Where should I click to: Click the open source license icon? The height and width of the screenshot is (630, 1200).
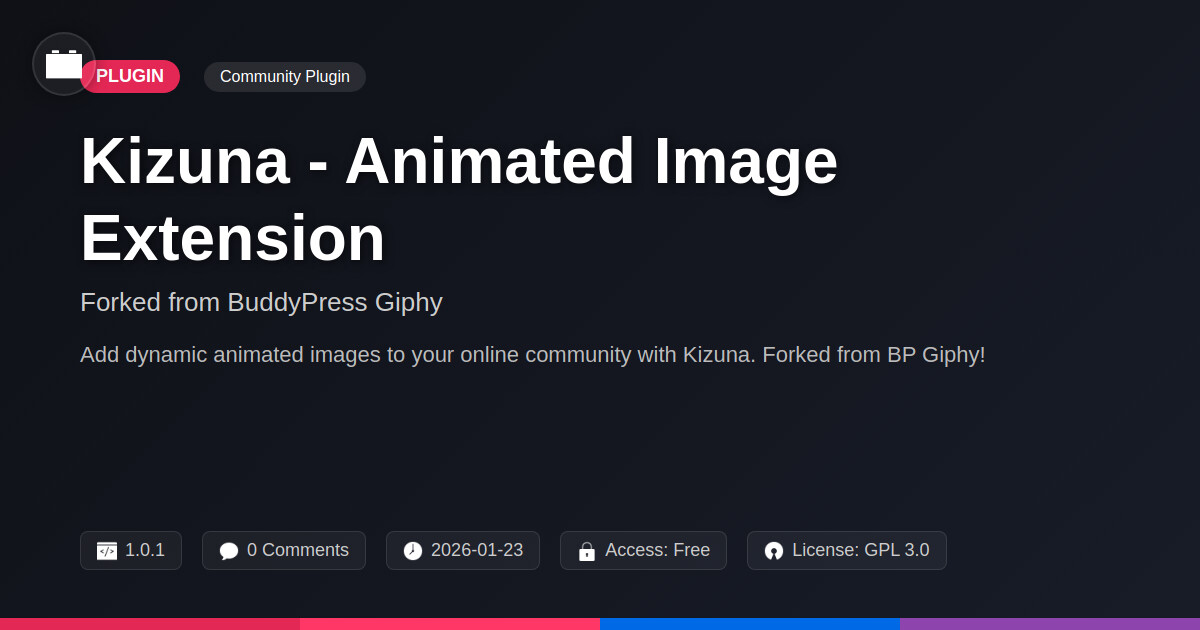774,551
